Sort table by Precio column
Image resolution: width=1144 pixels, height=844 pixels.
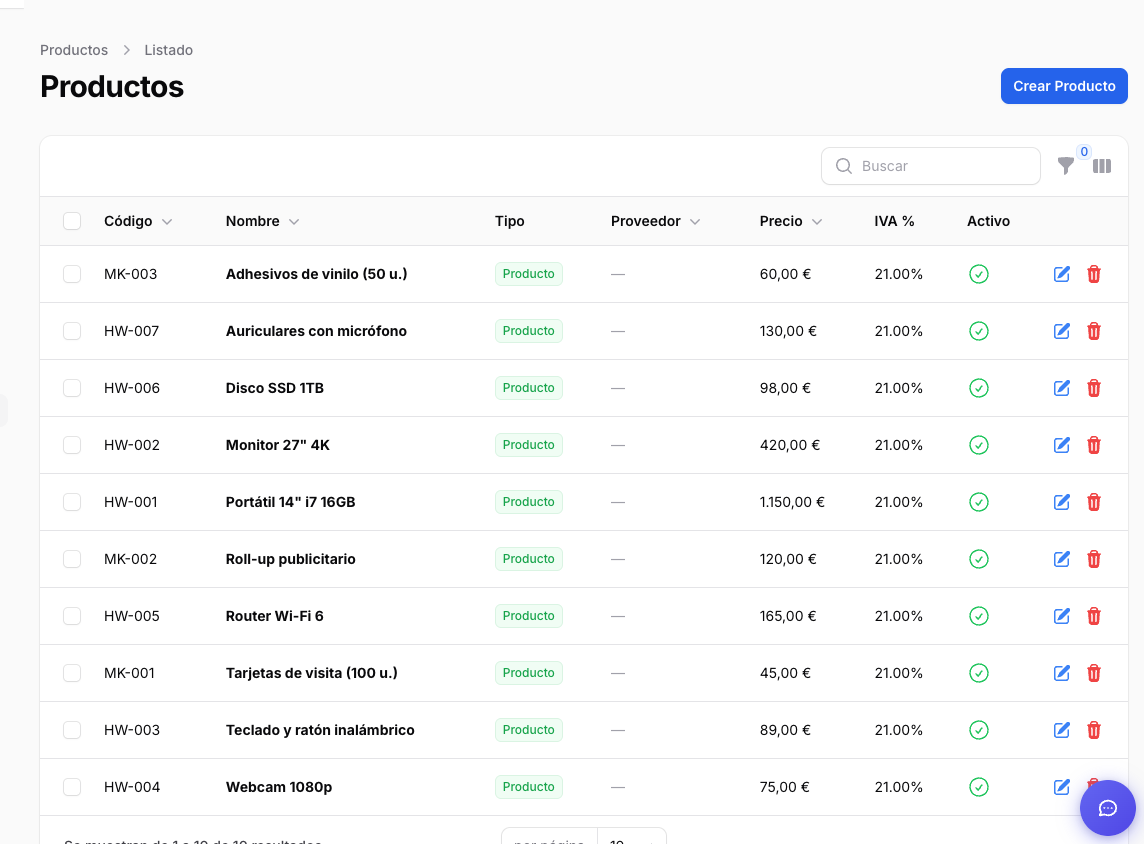(790, 221)
